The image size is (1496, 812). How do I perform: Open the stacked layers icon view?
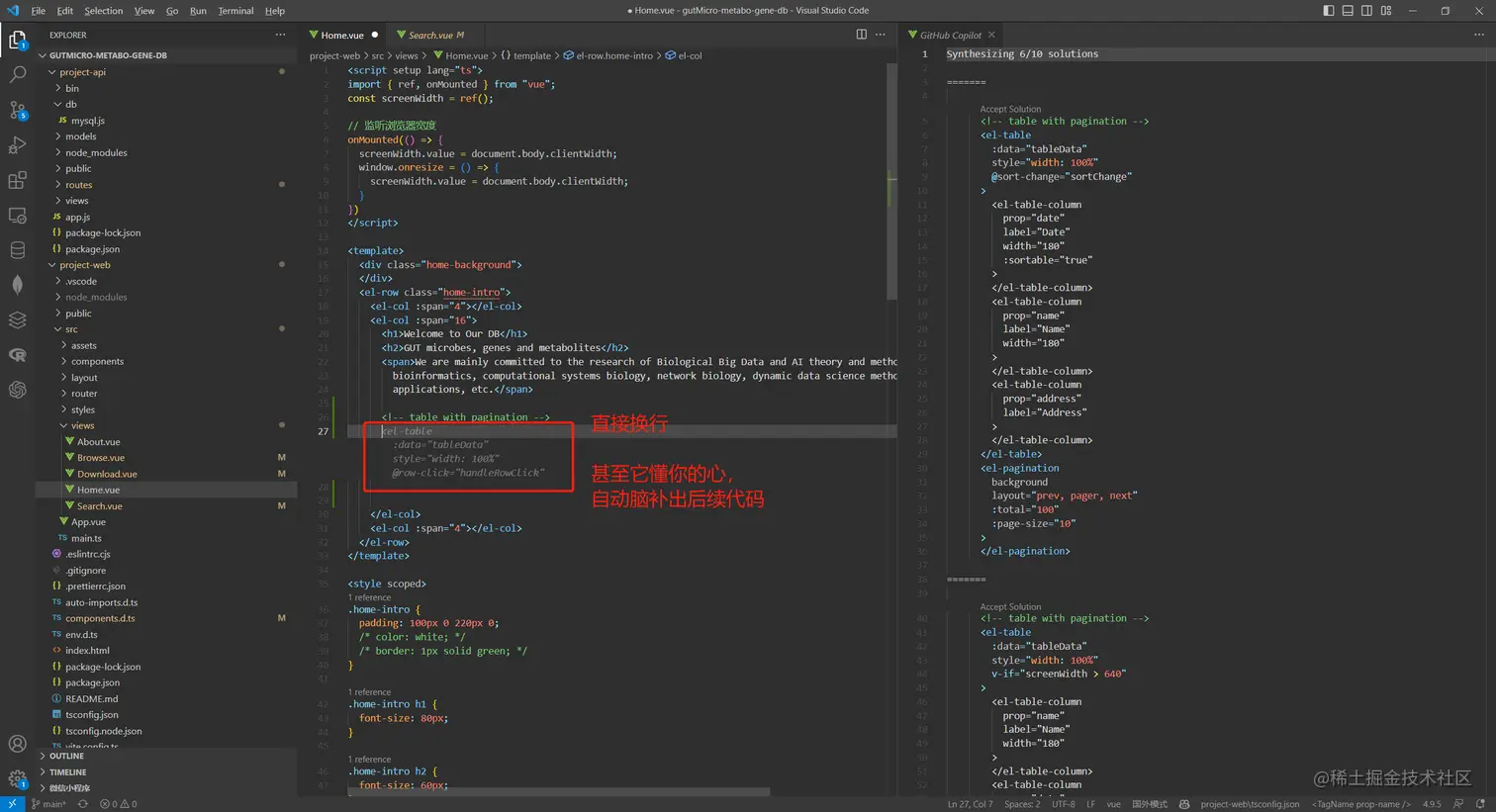click(x=18, y=319)
